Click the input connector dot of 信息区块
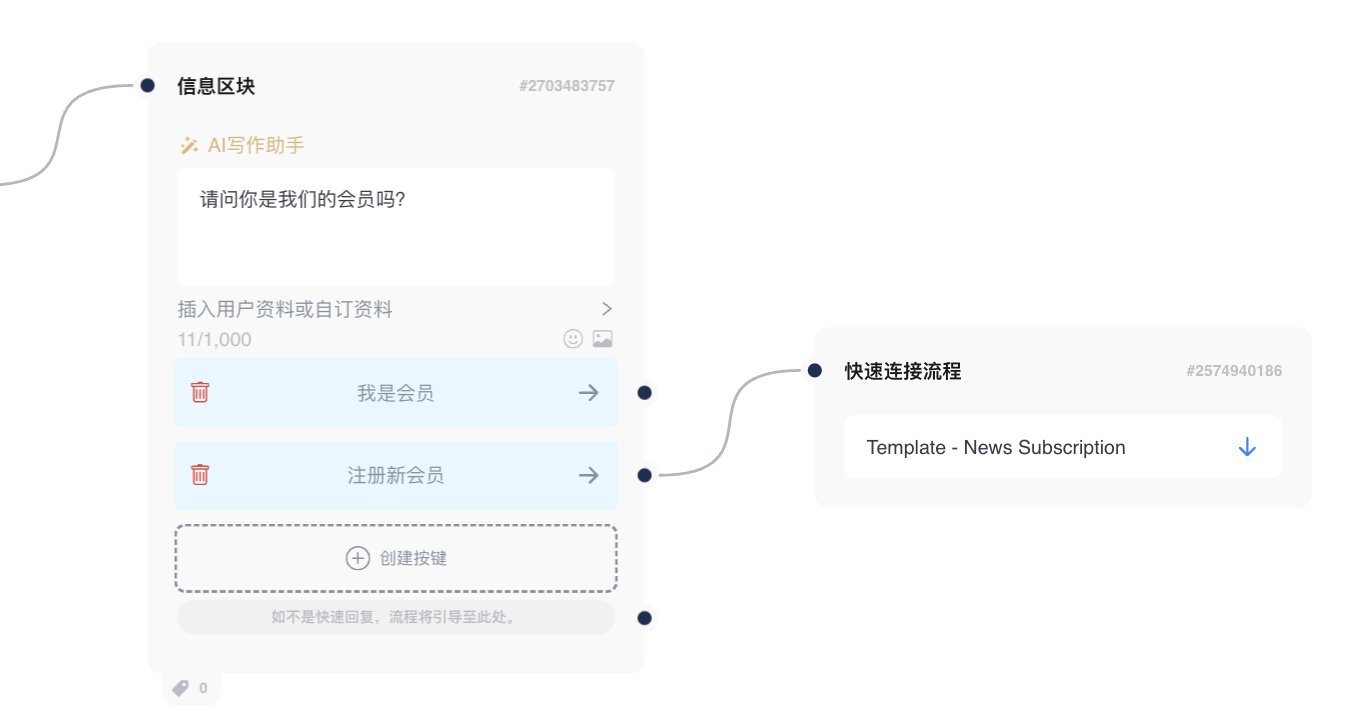Screen dimensions: 1358x728 point(147,86)
